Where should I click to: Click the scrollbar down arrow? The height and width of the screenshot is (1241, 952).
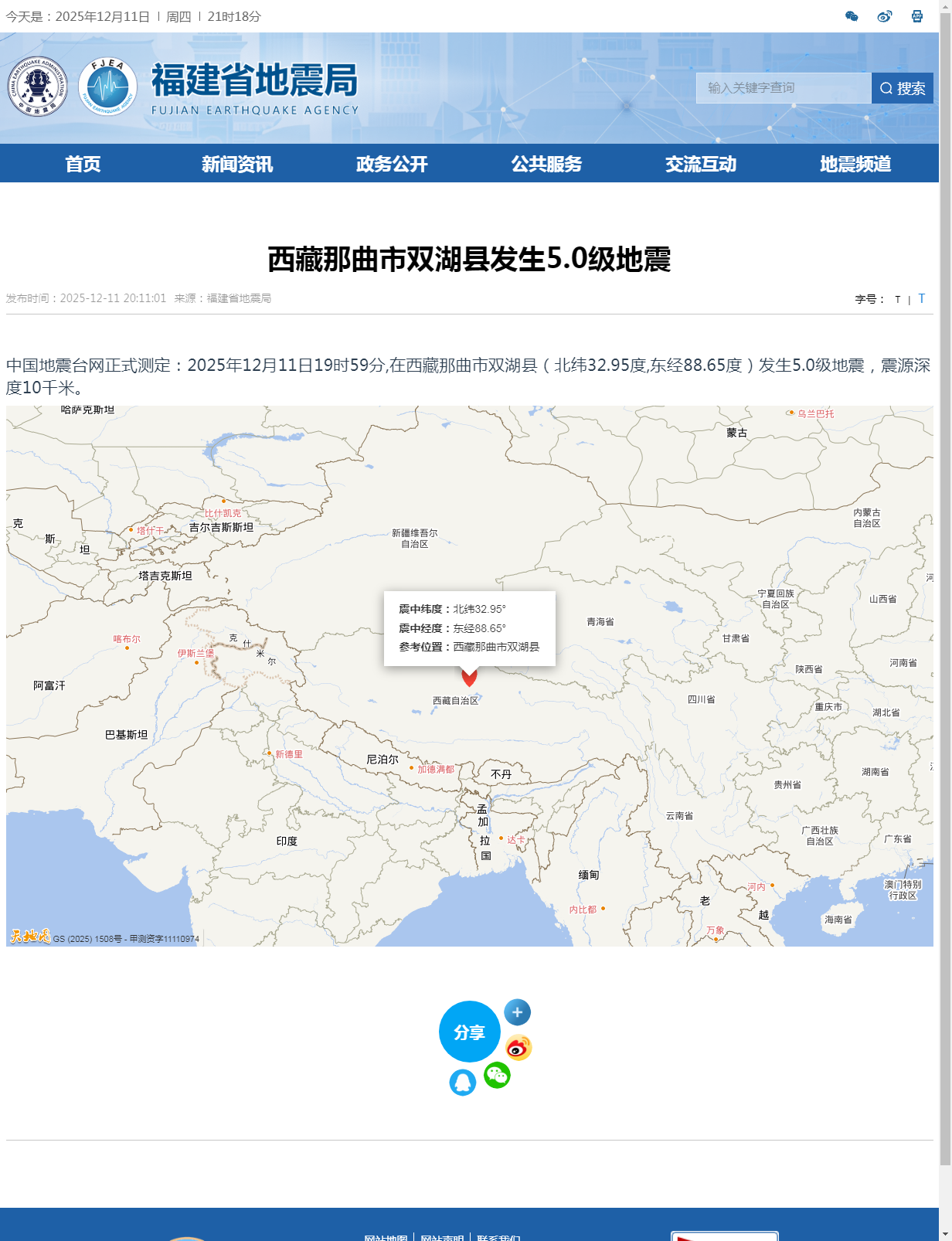[946, 1233]
